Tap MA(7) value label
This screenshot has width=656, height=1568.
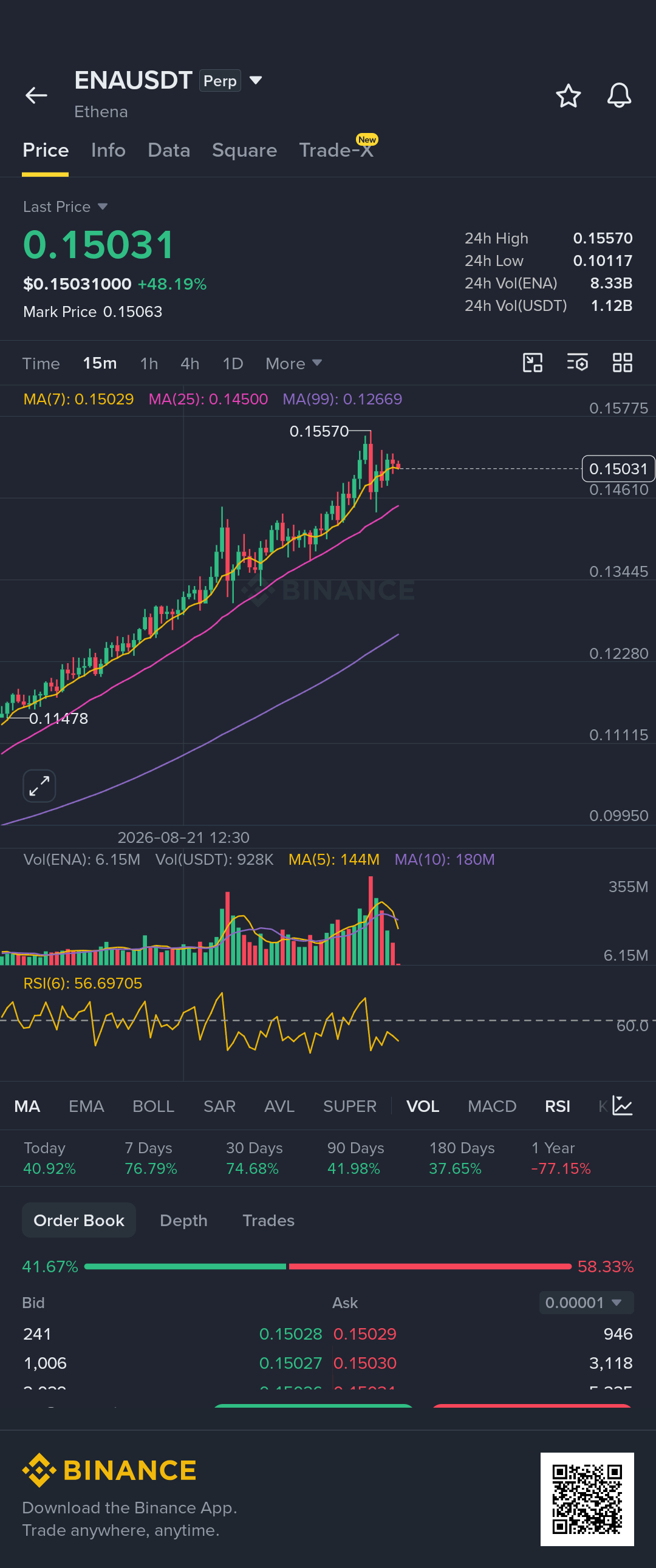point(78,400)
